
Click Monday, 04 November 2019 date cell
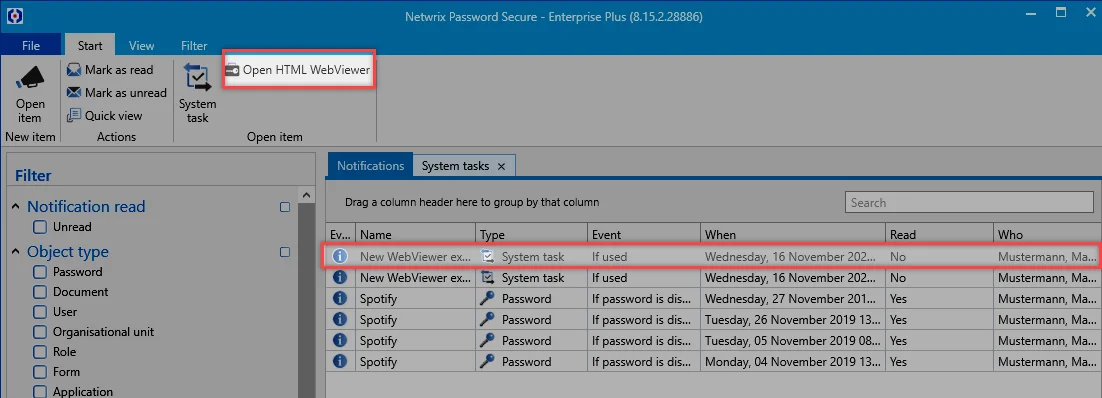[793, 362]
